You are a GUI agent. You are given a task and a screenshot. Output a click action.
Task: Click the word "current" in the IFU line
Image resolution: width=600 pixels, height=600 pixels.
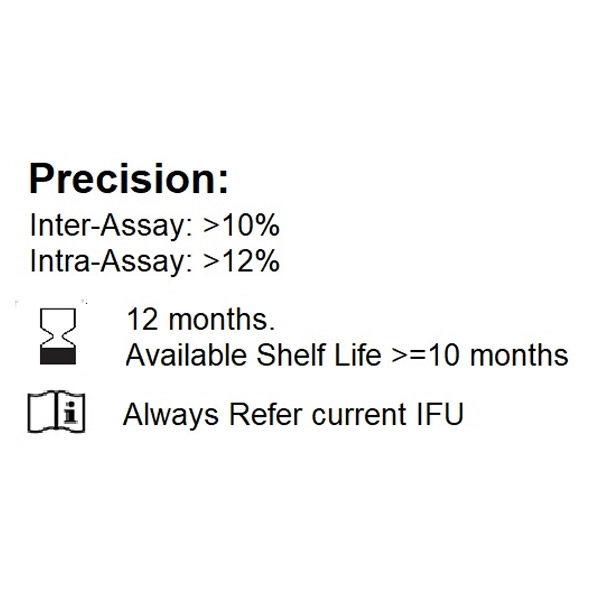(x=359, y=415)
